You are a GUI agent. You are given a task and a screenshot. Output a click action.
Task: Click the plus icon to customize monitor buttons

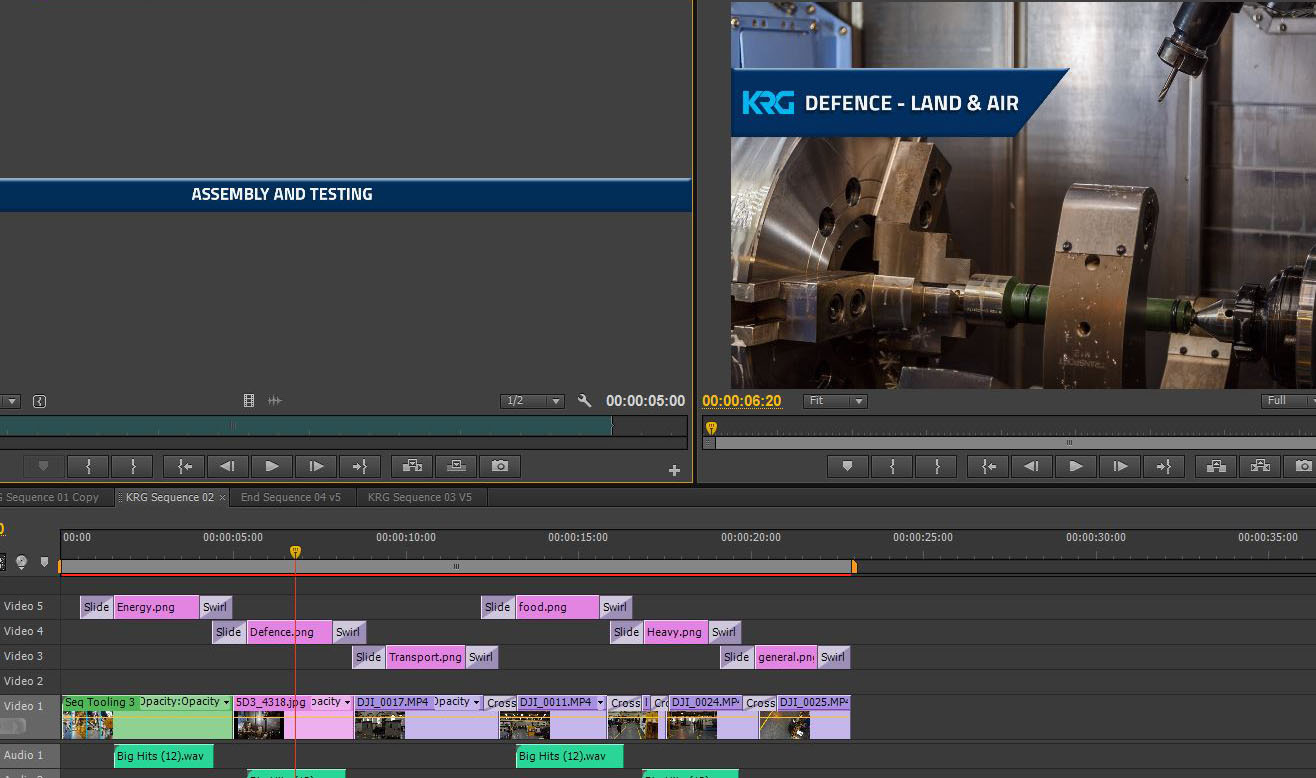point(676,468)
